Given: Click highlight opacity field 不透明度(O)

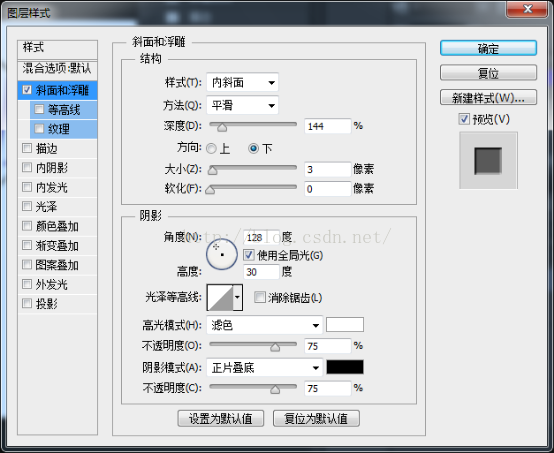Looking at the screenshot, I should (328, 346).
